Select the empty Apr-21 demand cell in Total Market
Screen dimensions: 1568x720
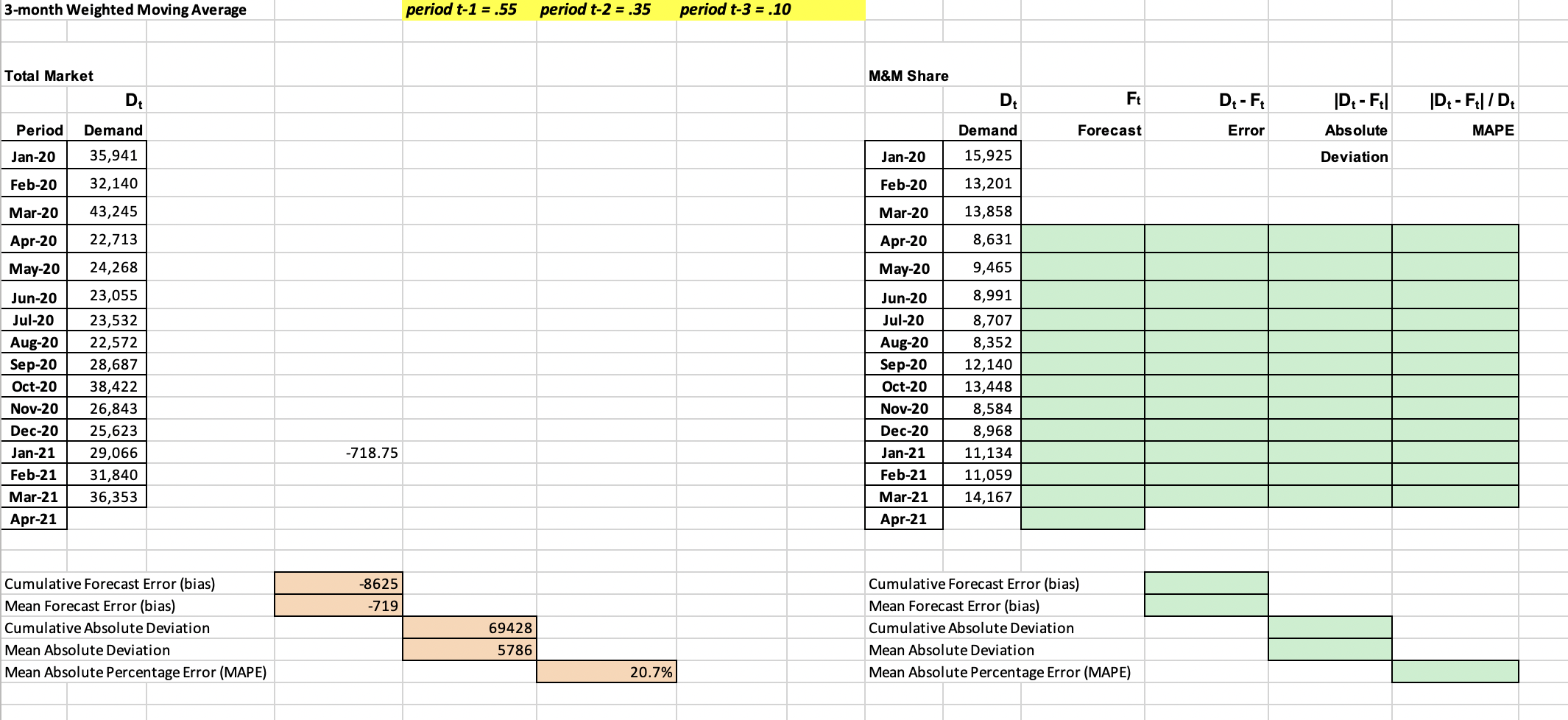click(x=107, y=518)
